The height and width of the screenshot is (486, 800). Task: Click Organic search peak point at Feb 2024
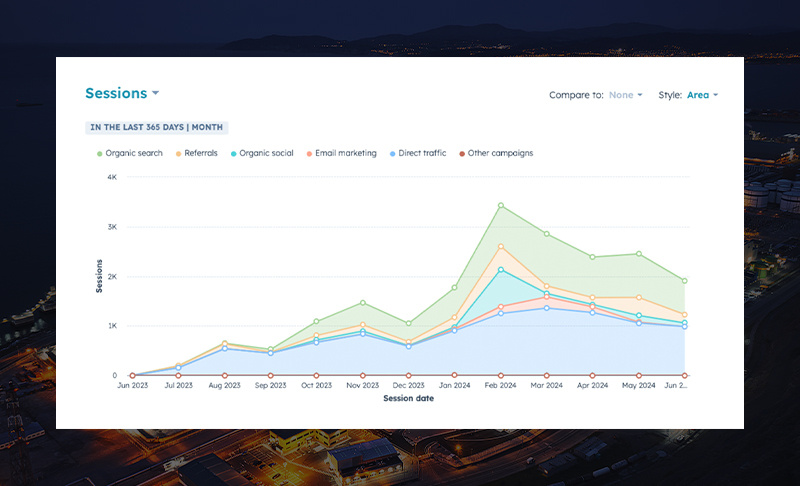501,206
